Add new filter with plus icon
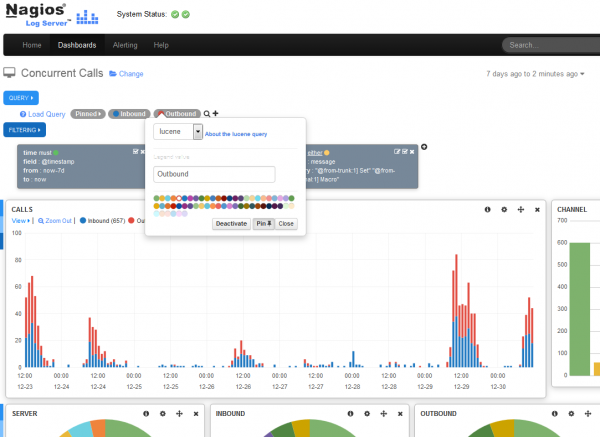600x437 pixels. (x=424, y=147)
